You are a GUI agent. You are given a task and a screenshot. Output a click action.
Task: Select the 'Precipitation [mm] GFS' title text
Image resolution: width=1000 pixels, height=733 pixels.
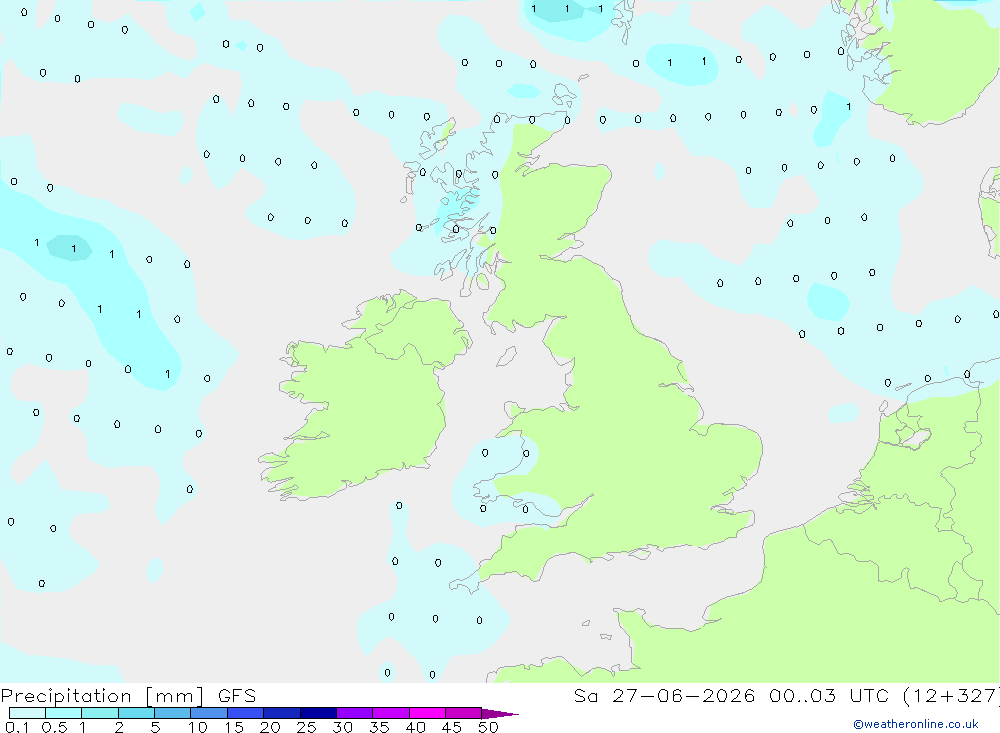(x=128, y=696)
